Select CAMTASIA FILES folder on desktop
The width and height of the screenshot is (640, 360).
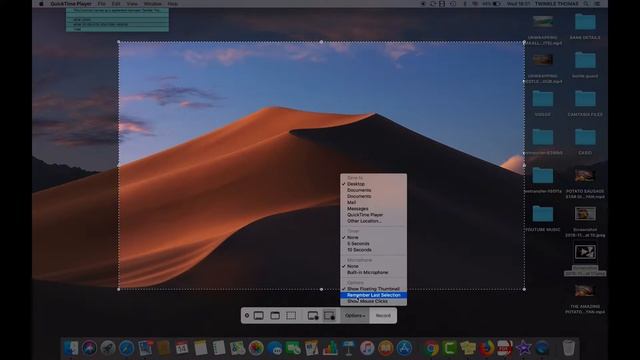point(585,99)
